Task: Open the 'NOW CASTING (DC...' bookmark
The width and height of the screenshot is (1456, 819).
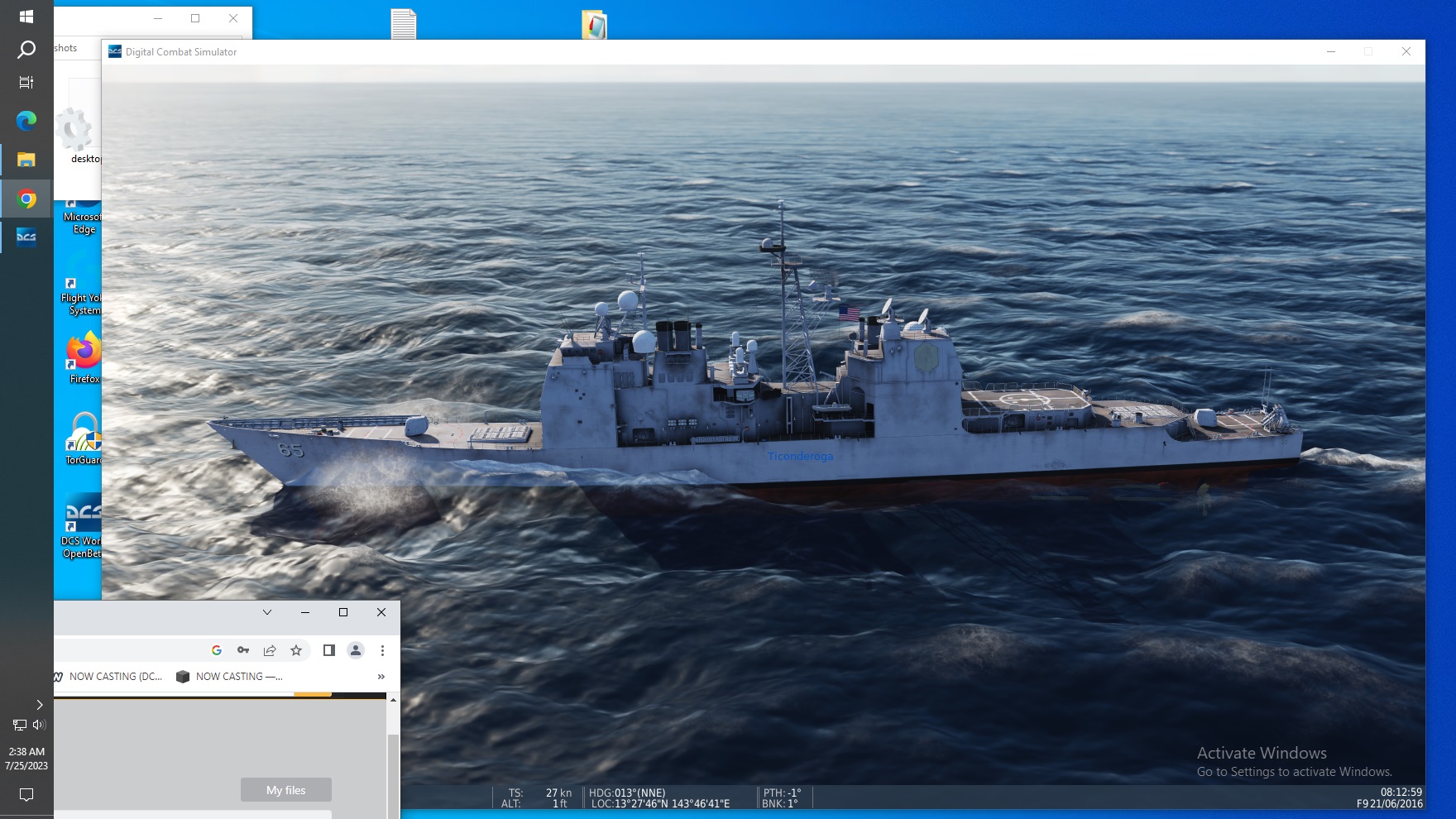Action: pos(114,676)
